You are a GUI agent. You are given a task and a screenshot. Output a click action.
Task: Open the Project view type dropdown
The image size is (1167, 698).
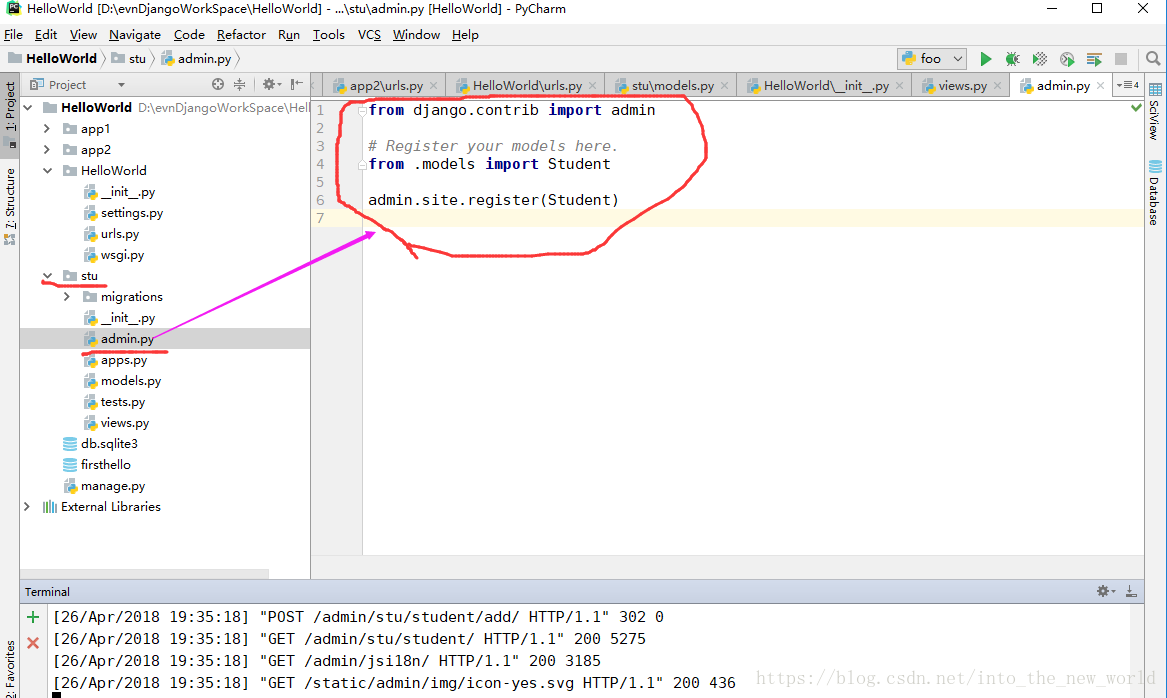[121, 85]
